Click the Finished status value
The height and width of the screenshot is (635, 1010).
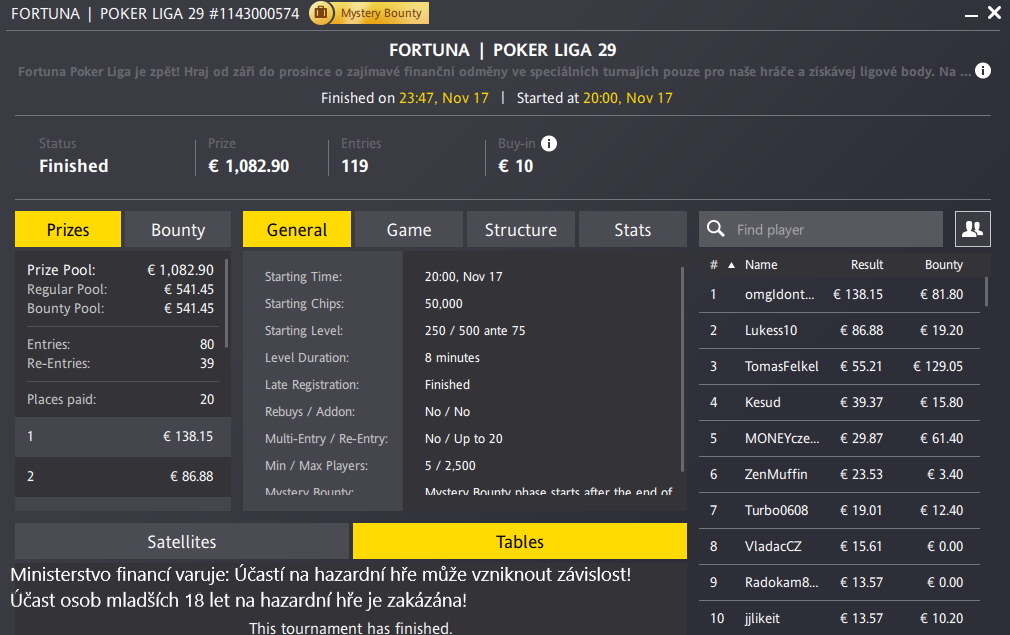[x=73, y=166]
